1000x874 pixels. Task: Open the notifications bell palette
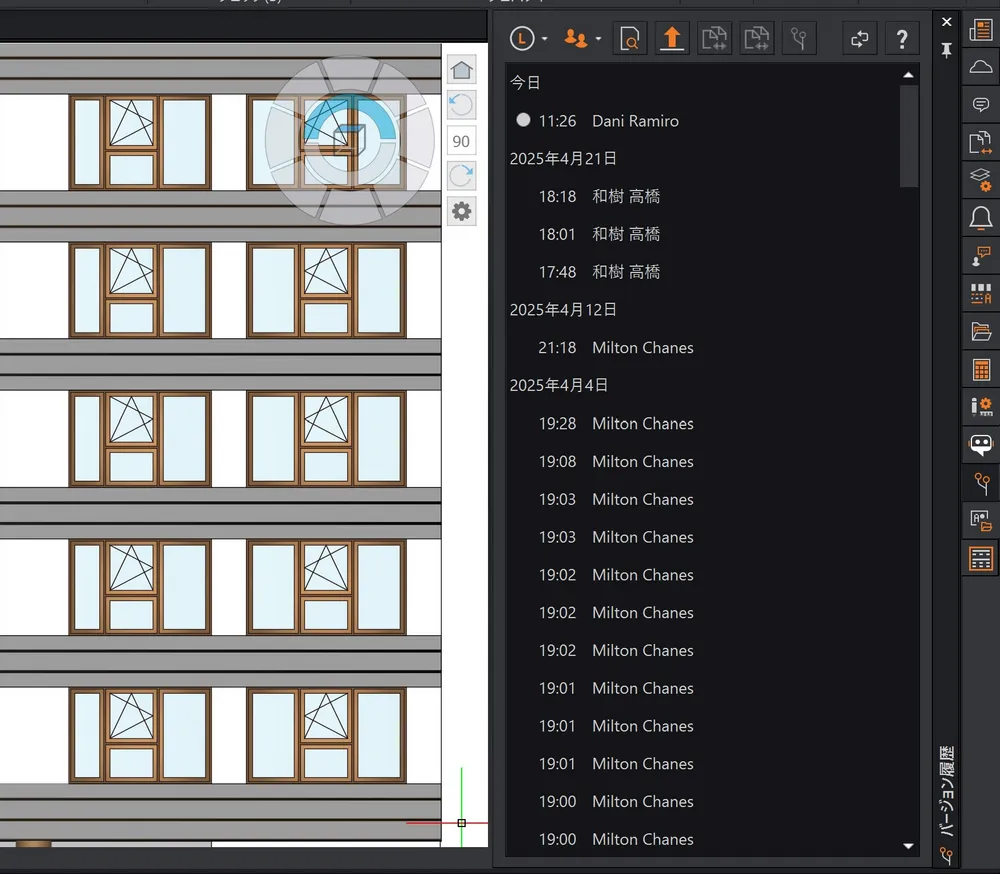[980, 218]
